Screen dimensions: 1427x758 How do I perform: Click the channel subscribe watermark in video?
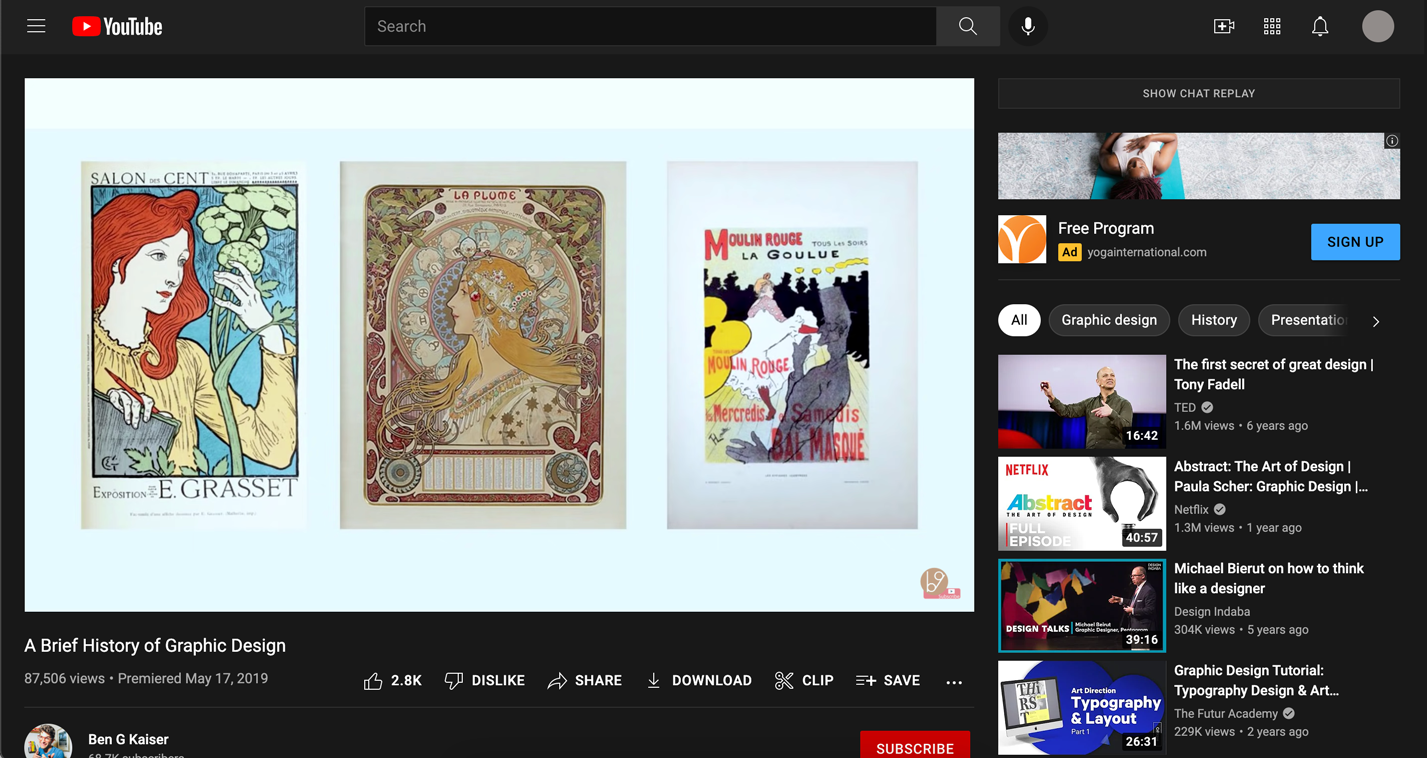[940, 583]
